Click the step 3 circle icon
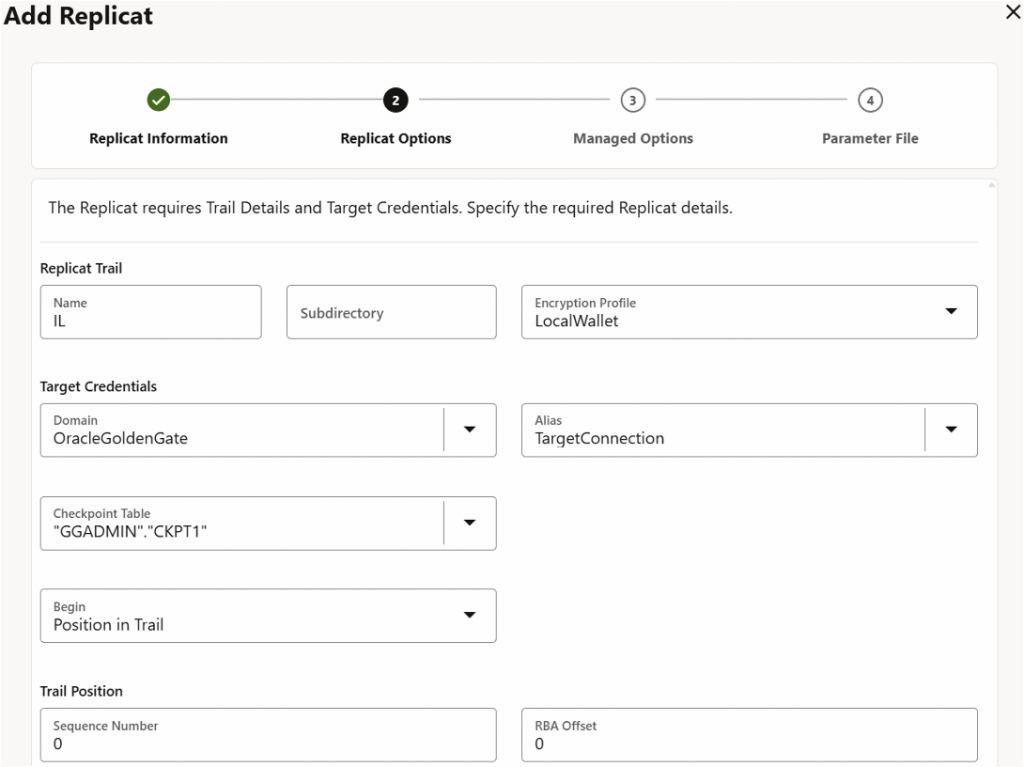The height and width of the screenshot is (767, 1024). (x=632, y=100)
